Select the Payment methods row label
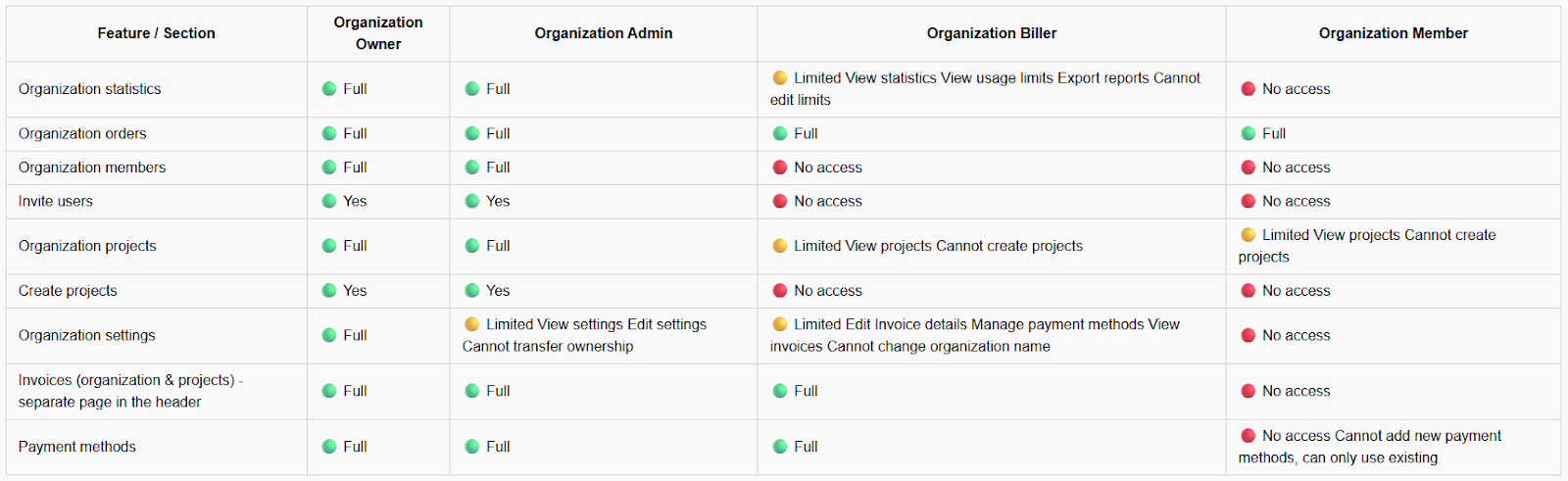This screenshot has width=1568, height=481. (x=77, y=447)
